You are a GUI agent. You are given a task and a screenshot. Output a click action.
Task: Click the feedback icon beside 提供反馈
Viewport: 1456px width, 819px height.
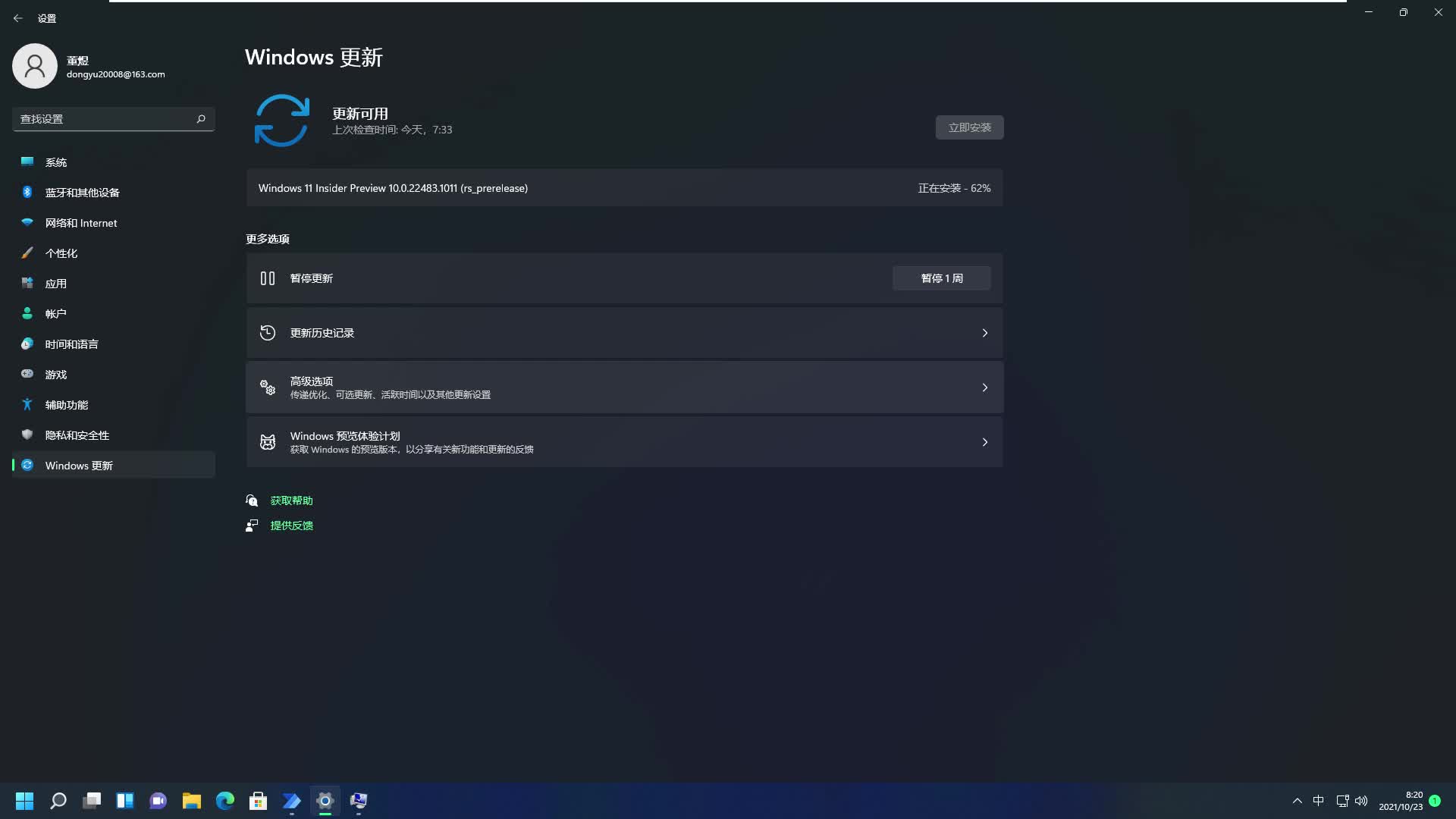point(252,526)
